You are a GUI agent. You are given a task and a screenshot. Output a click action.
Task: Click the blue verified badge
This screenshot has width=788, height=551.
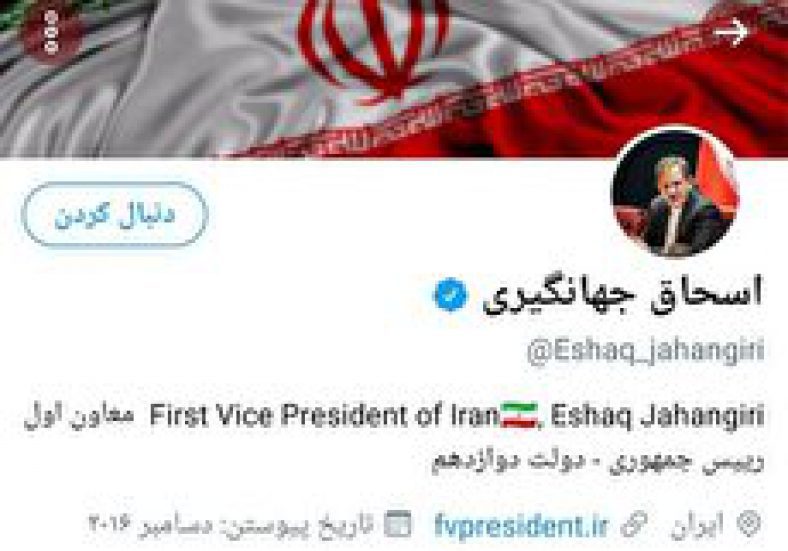tap(450, 295)
